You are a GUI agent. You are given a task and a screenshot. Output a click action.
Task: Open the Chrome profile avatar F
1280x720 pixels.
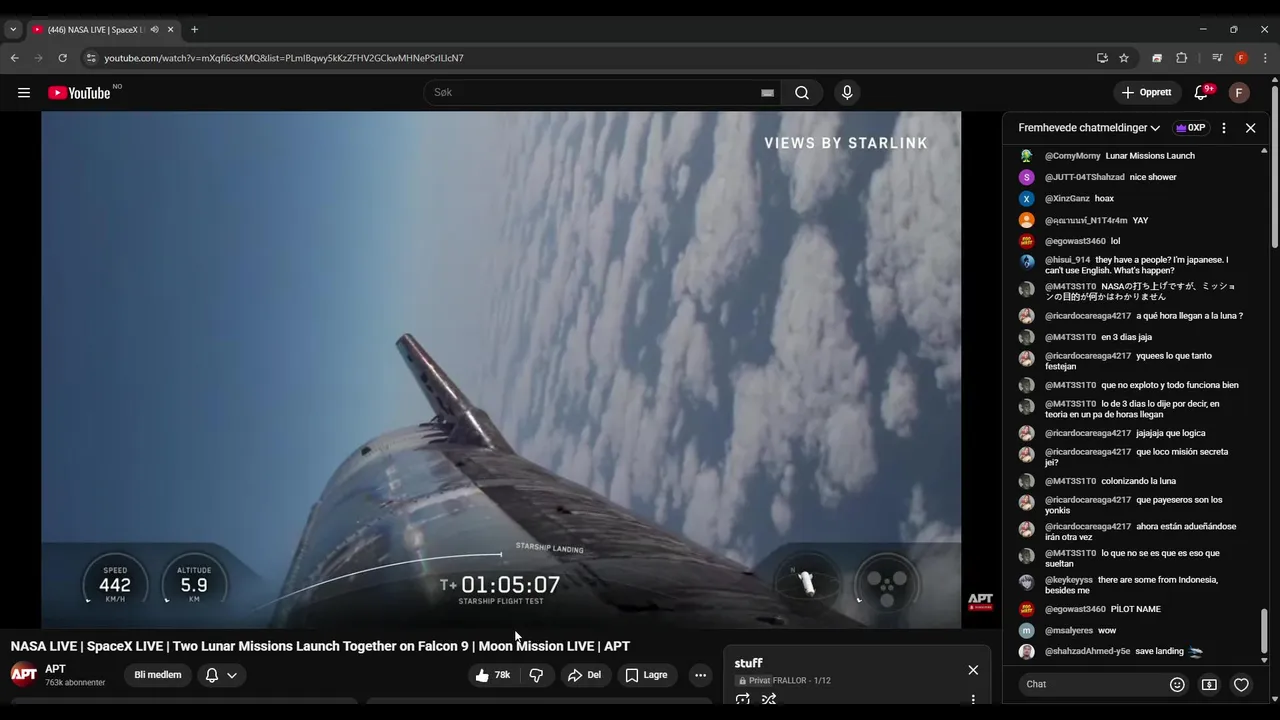1241,58
